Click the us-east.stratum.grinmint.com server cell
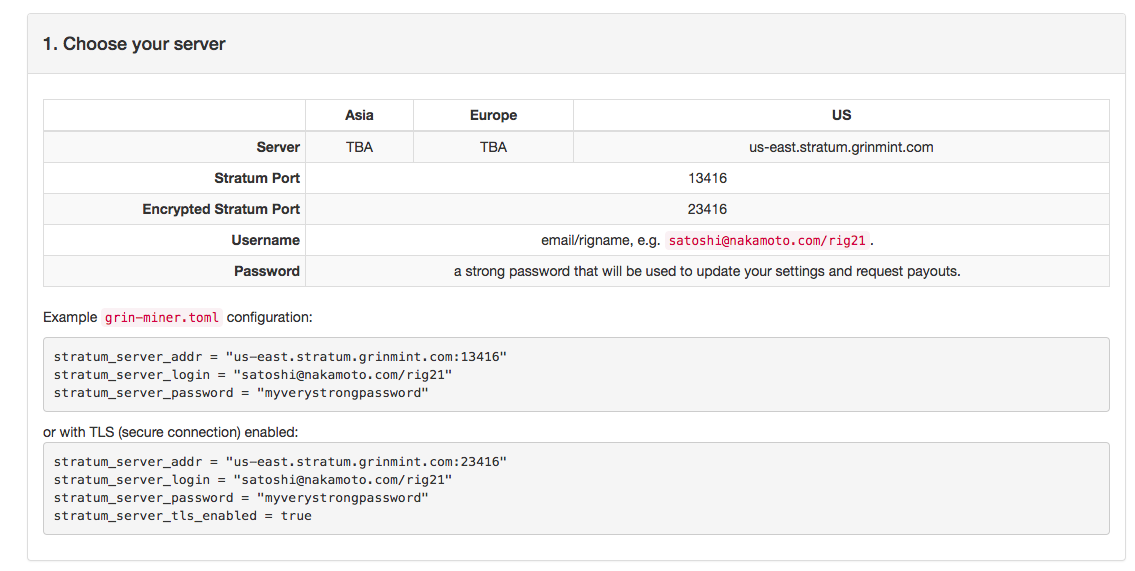This screenshot has width=1135, height=571. [841, 147]
